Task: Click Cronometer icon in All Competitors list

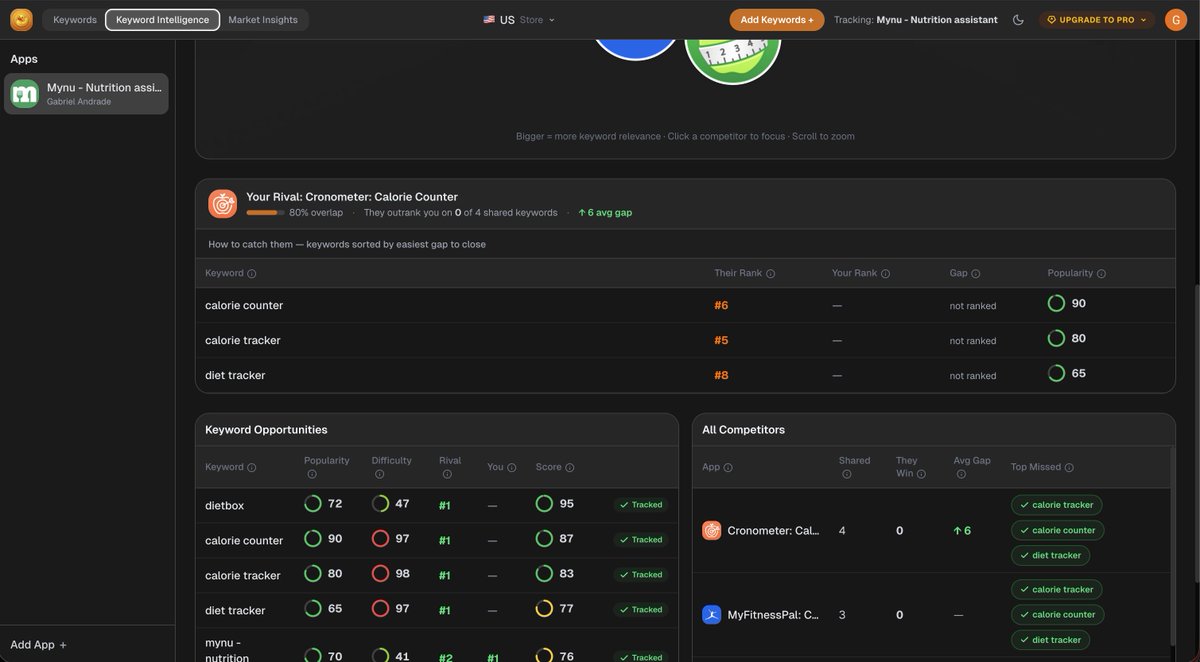Action: pyautogui.click(x=712, y=531)
